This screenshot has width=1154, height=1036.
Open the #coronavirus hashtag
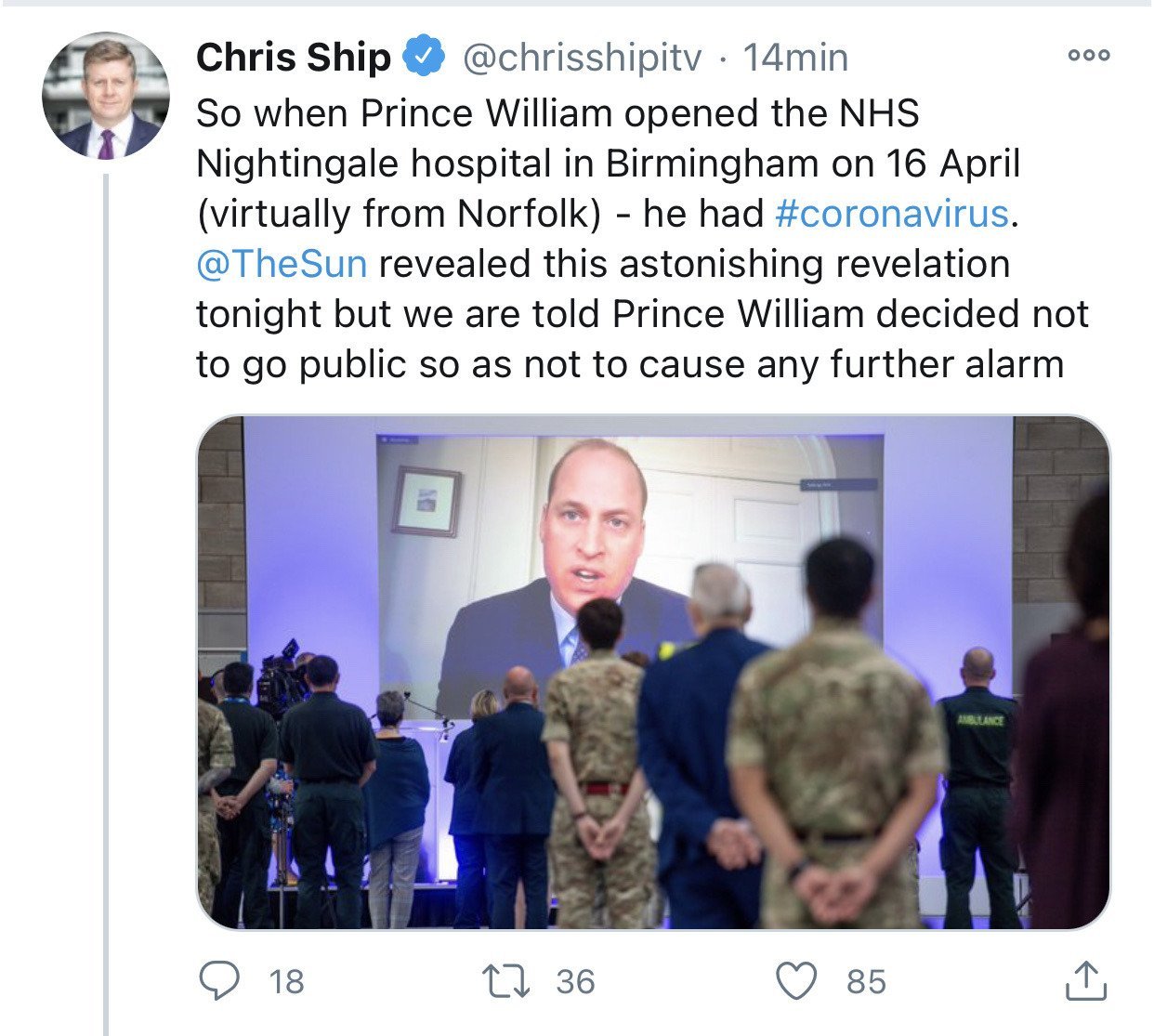click(x=892, y=214)
